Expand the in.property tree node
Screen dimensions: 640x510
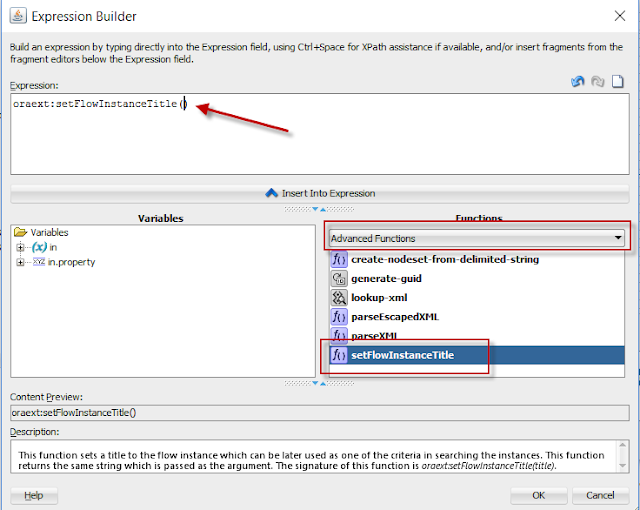pyautogui.click(x=20, y=262)
